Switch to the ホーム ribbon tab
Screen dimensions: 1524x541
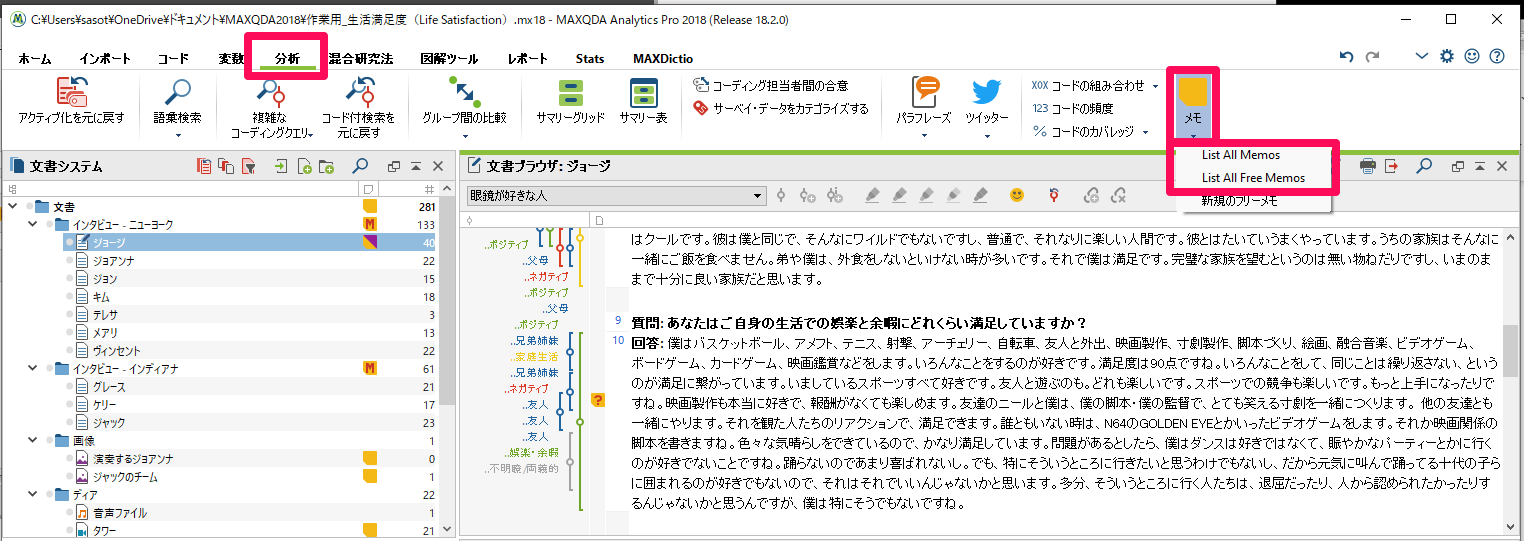[x=35, y=59]
